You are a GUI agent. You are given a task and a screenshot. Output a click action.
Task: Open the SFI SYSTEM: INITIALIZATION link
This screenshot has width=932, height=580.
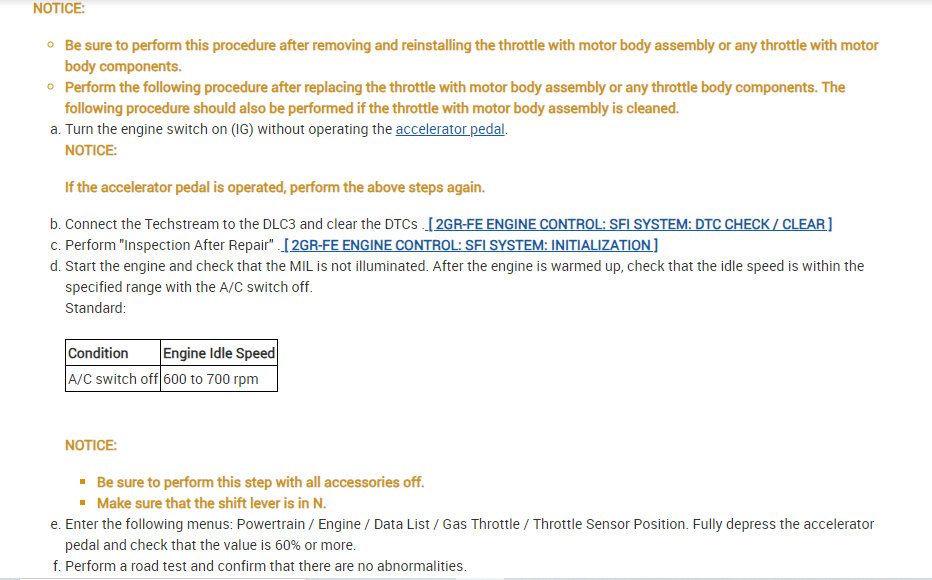coord(470,245)
